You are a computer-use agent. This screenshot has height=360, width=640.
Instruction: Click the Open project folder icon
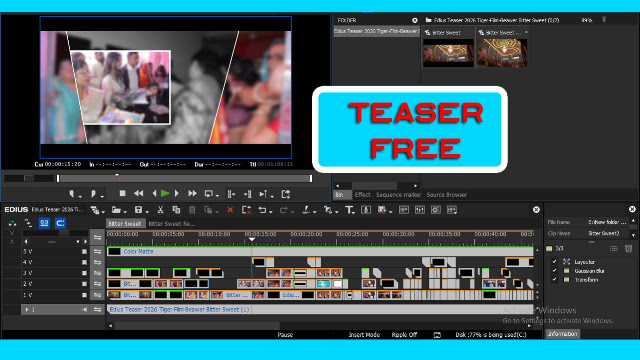[116, 210]
